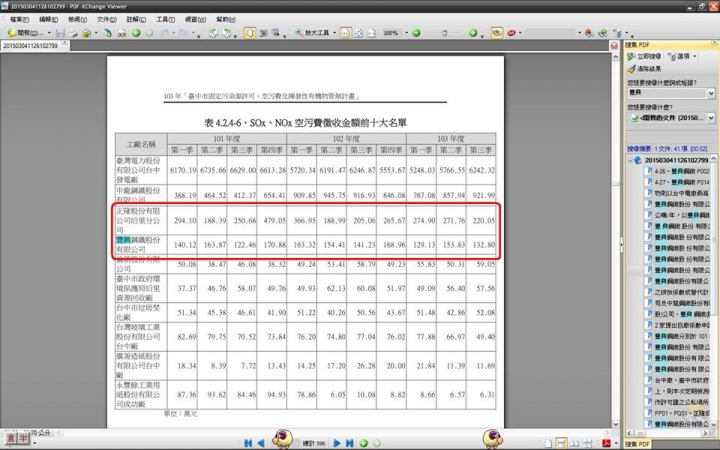Collapse the 20150304112610Z799 results tree node
This screenshot has width=720, height=450.
pyautogui.click(x=630, y=160)
